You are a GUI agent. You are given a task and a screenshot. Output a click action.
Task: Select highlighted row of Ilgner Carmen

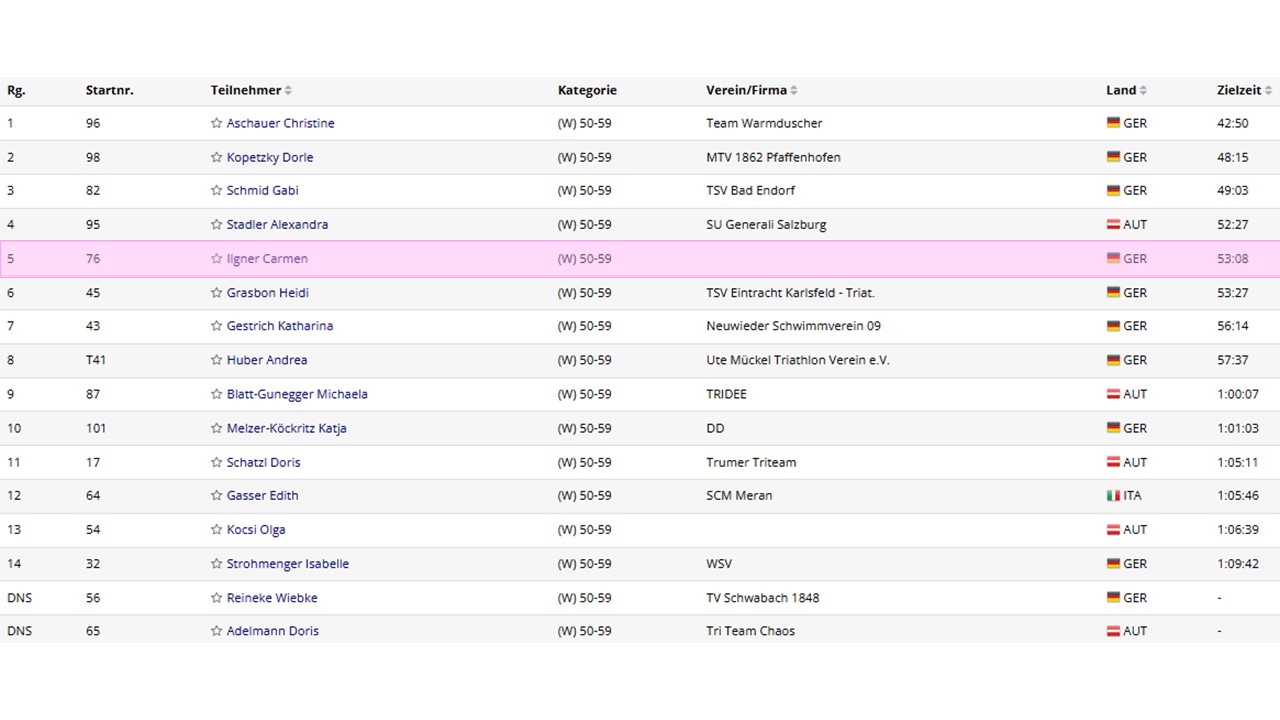pyautogui.click(x=640, y=258)
